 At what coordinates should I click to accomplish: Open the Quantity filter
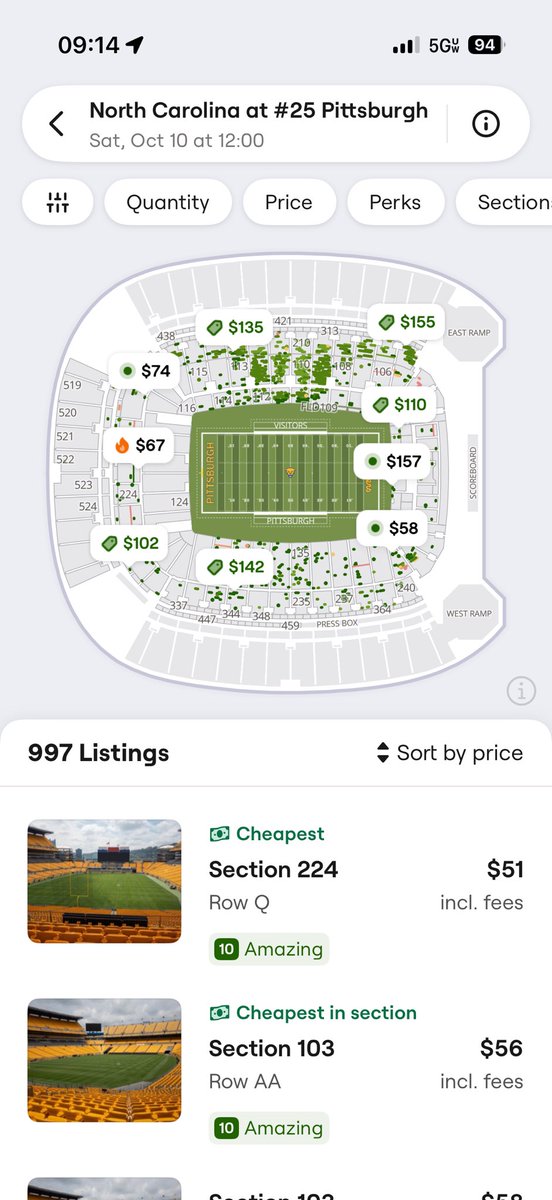[x=168, y=202]
